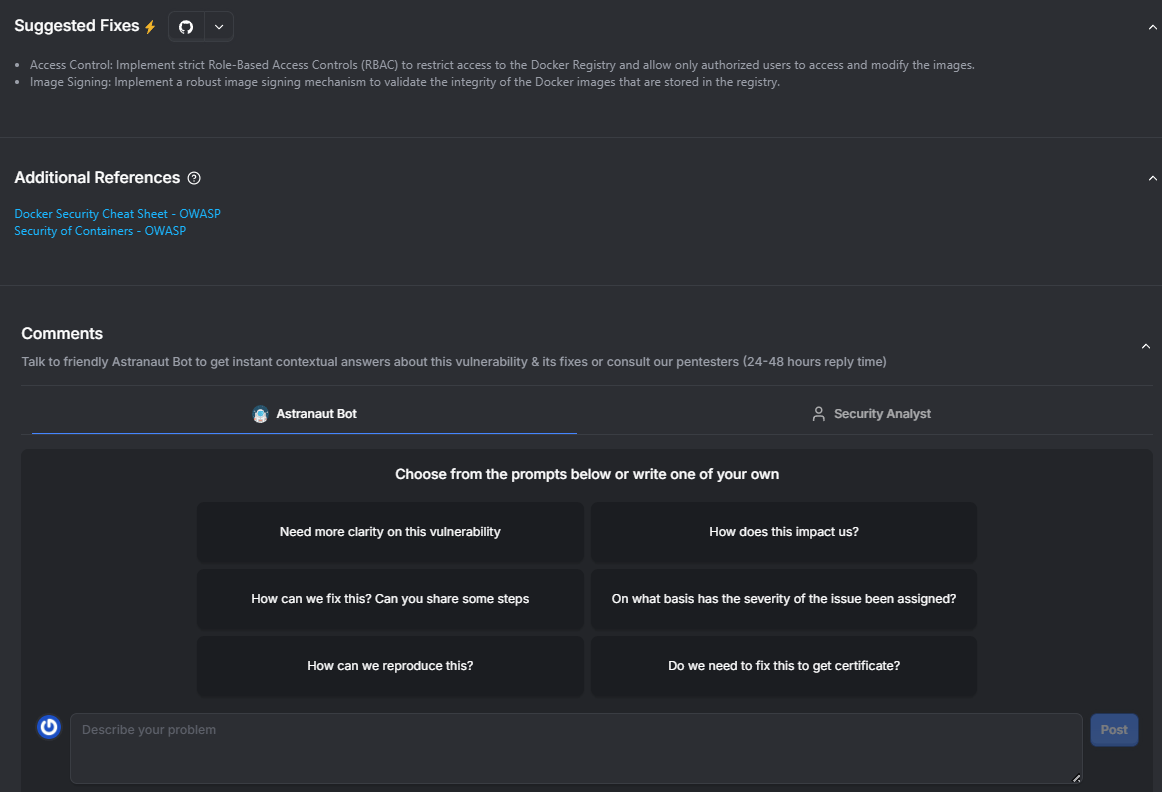The width and height of the screenshot is (1162, 792).
Task: Collapse the Comments section
Action: click(x=1146, y=346)
